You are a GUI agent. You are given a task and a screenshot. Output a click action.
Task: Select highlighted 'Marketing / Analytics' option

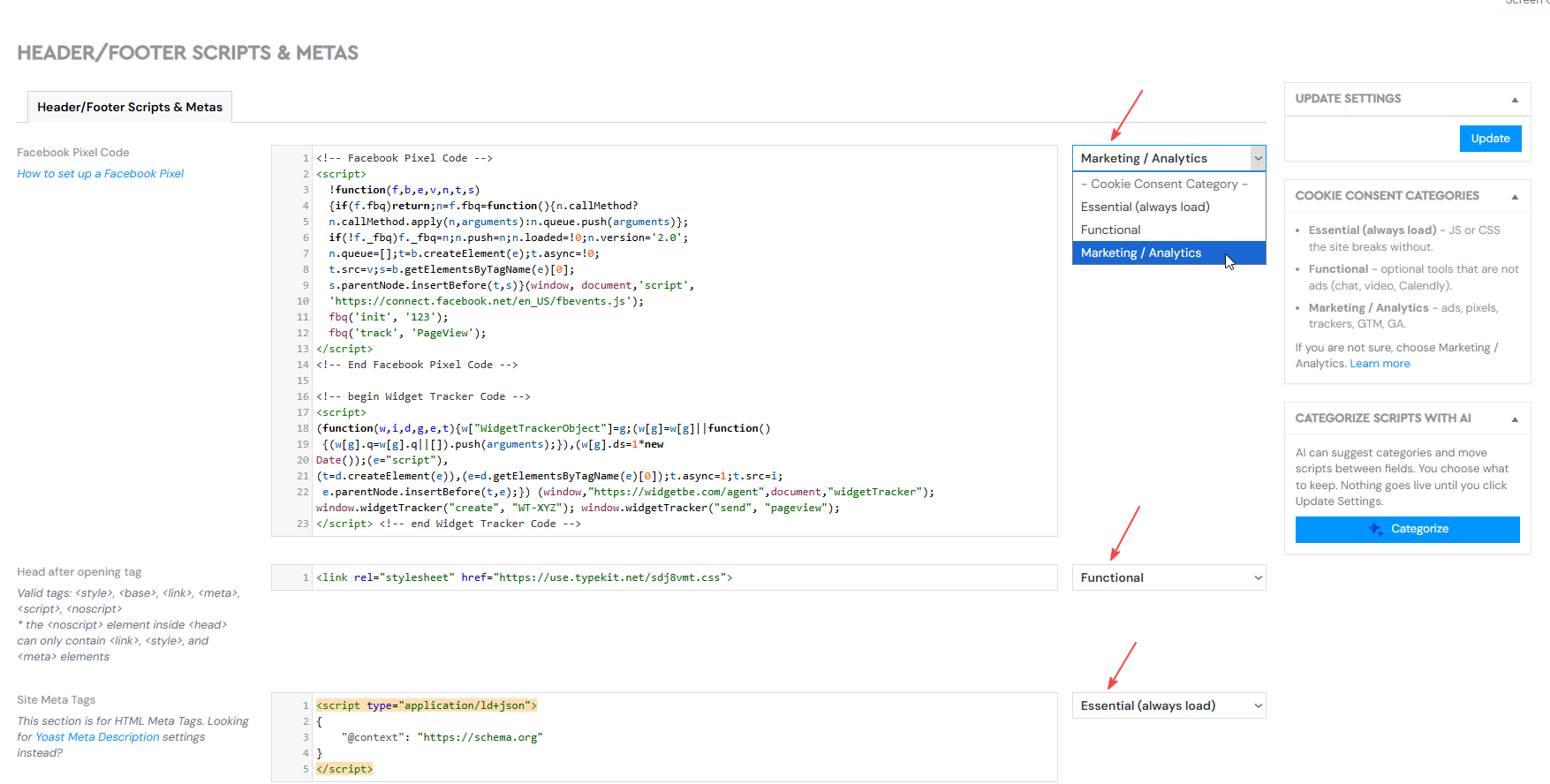1168,253
